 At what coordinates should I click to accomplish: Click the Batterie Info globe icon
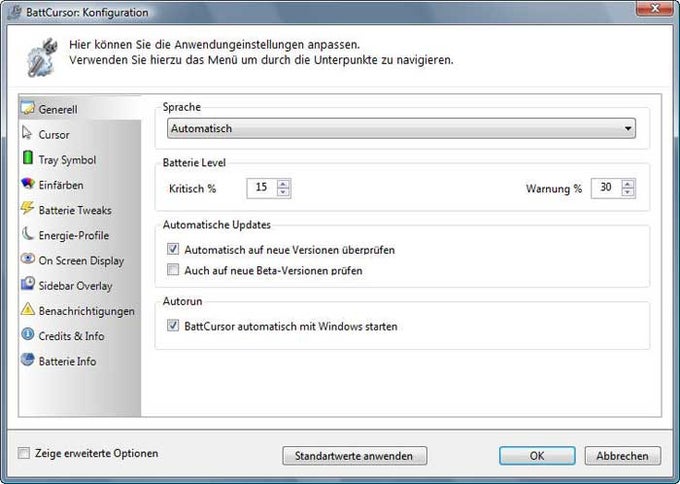27,360
